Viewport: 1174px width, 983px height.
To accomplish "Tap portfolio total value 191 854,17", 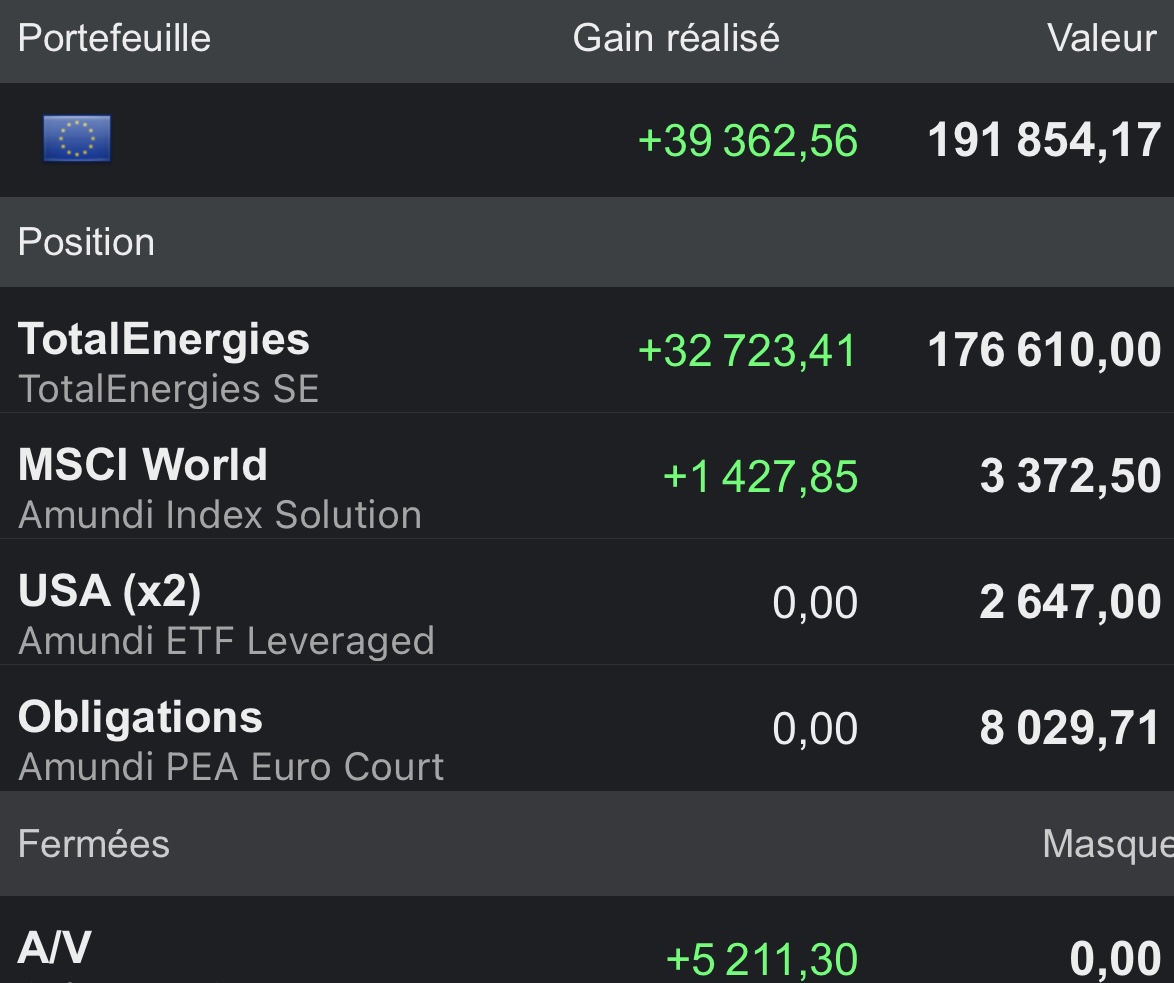I will tap(1044, 140).
